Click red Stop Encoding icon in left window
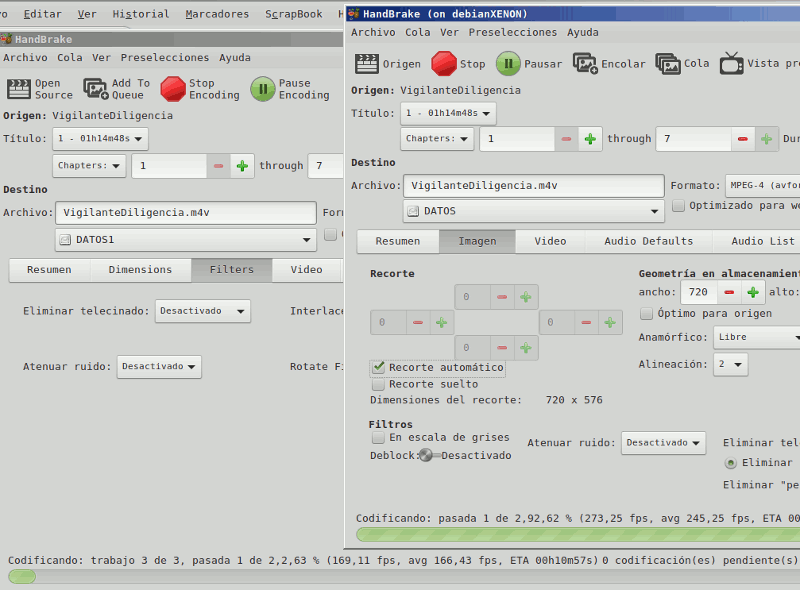The width and height of the screenshot is (800, 590). click(173, 89)
